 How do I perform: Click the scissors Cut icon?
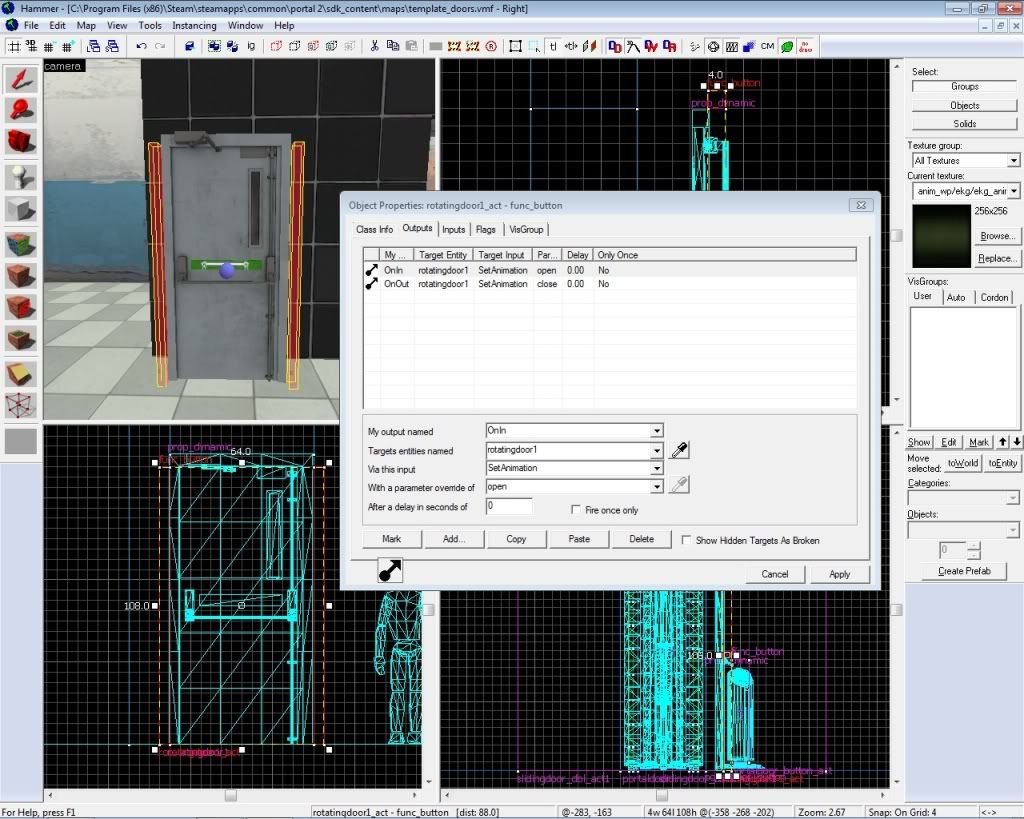375,46
